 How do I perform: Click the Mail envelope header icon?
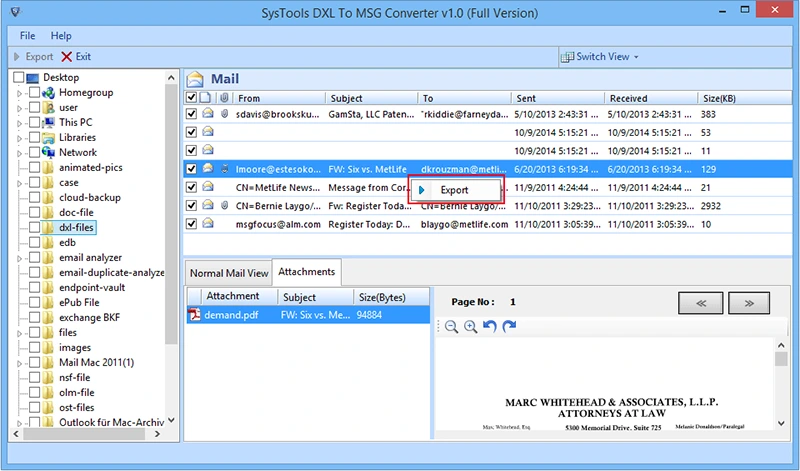tap(195, 79)
